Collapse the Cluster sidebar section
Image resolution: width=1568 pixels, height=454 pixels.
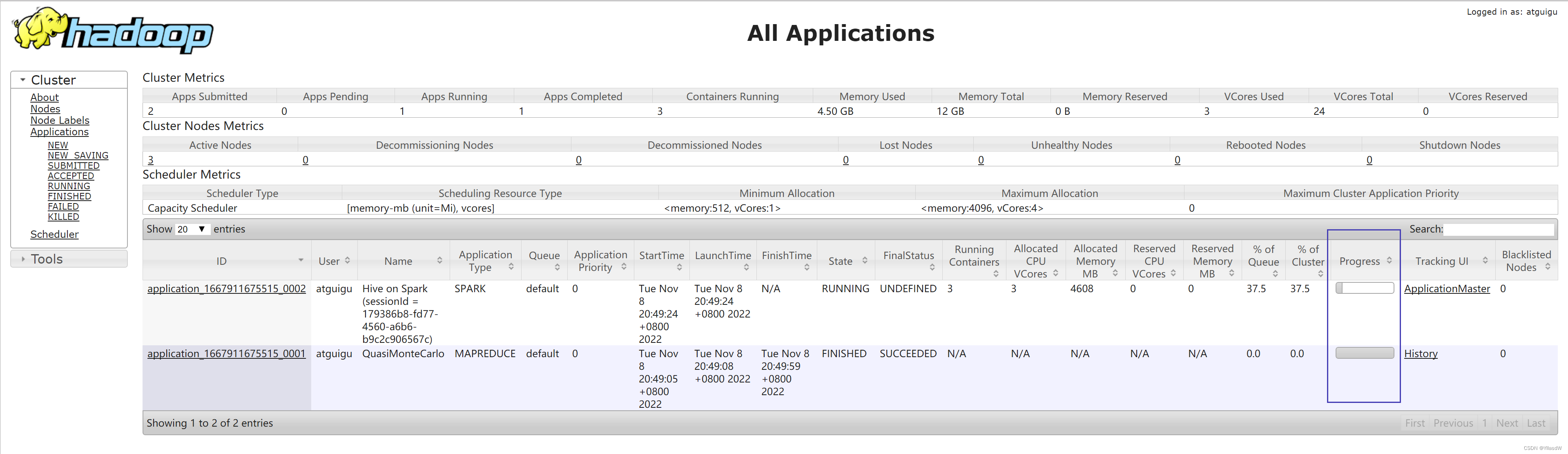coord(54,80)
